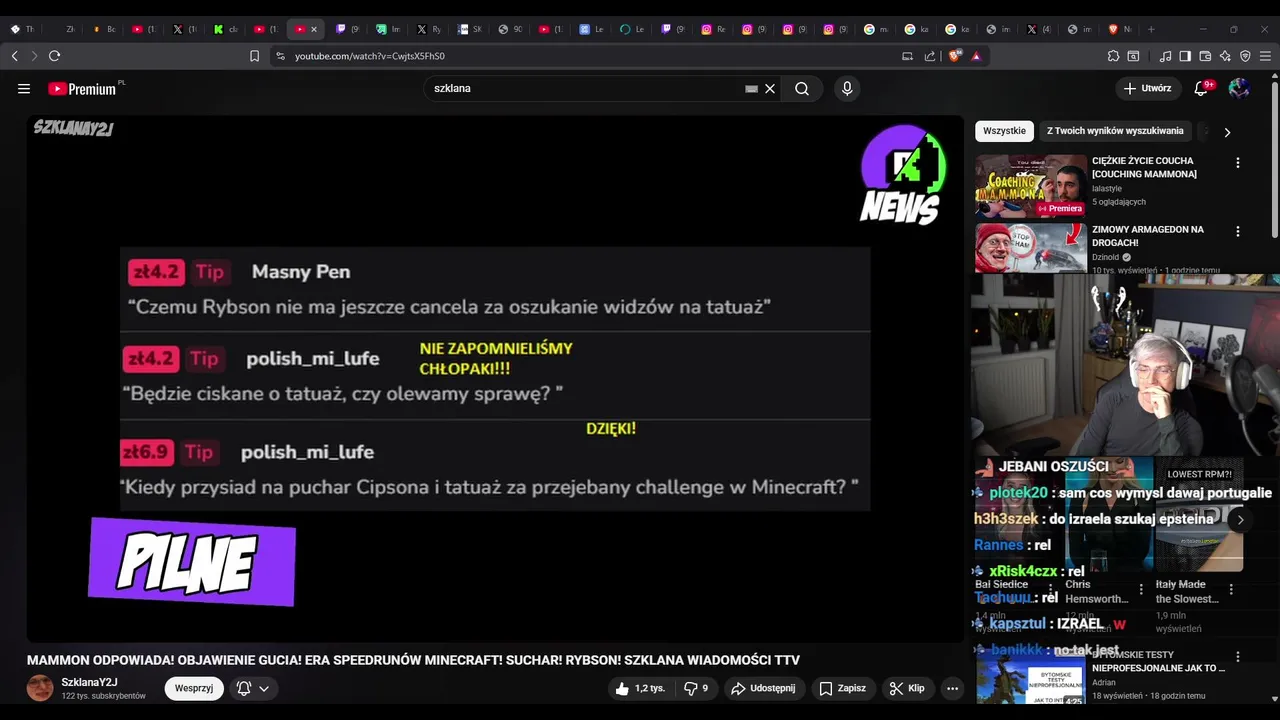Open Brave Wallet icon

(x=1205, y=56)
